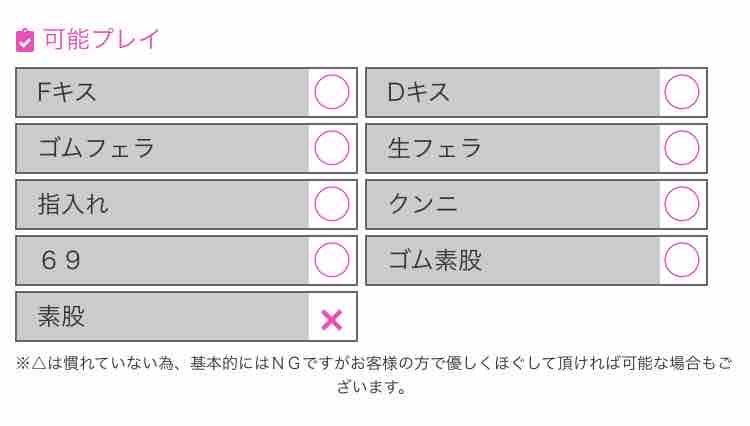Select the 生フェラ label cell
Screen dimensions: 750x426
[513, 148]
